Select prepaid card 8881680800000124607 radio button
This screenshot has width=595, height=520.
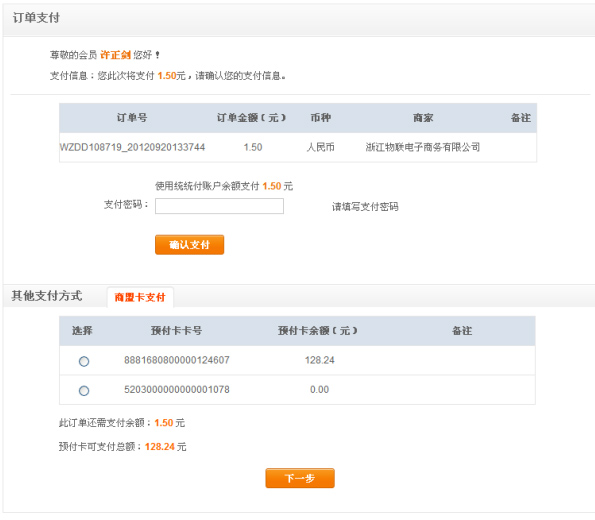pyautogui.click(x=84, y=361)
